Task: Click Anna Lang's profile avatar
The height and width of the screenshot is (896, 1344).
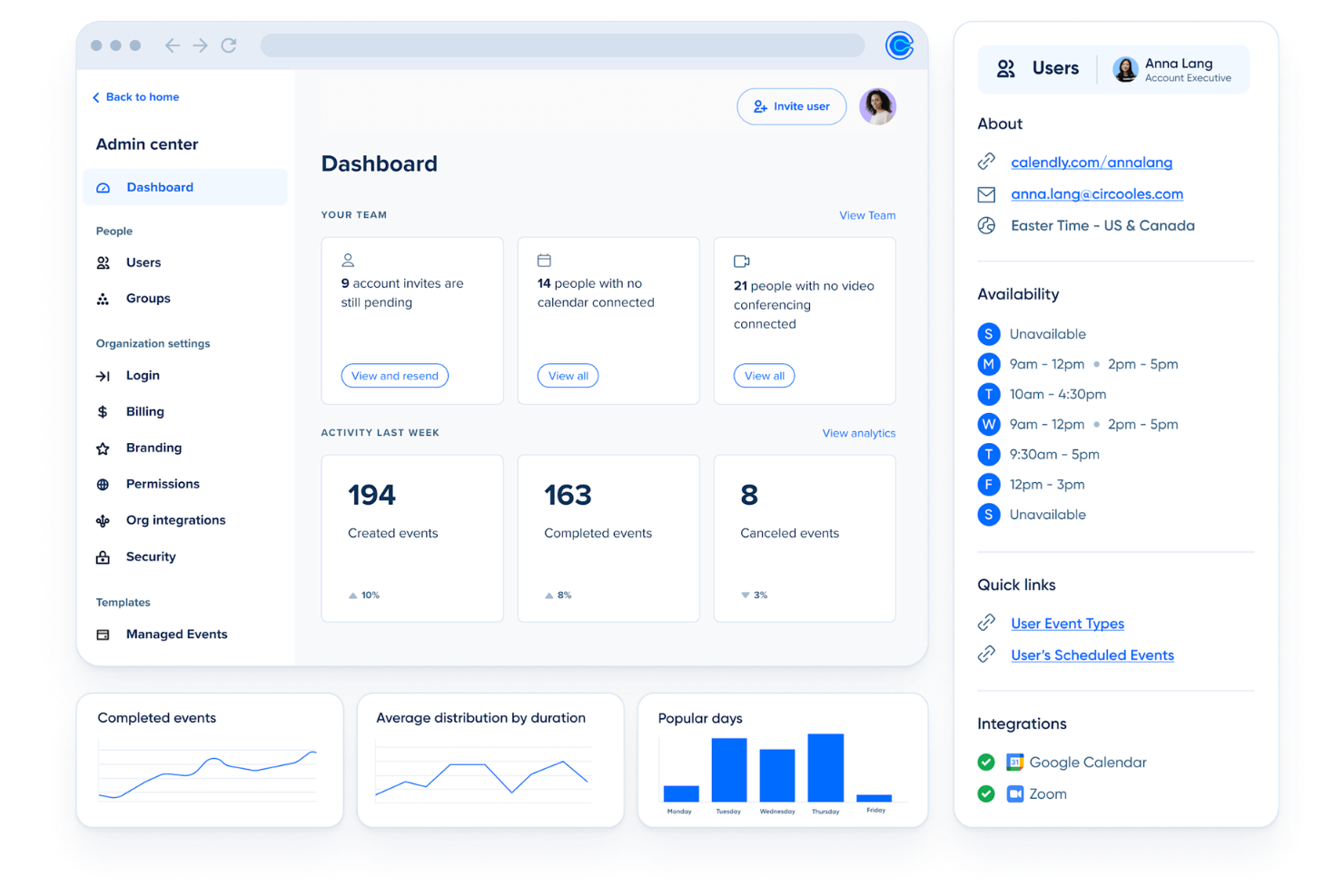Action: pyautogui.click(x=1125, y=69)
